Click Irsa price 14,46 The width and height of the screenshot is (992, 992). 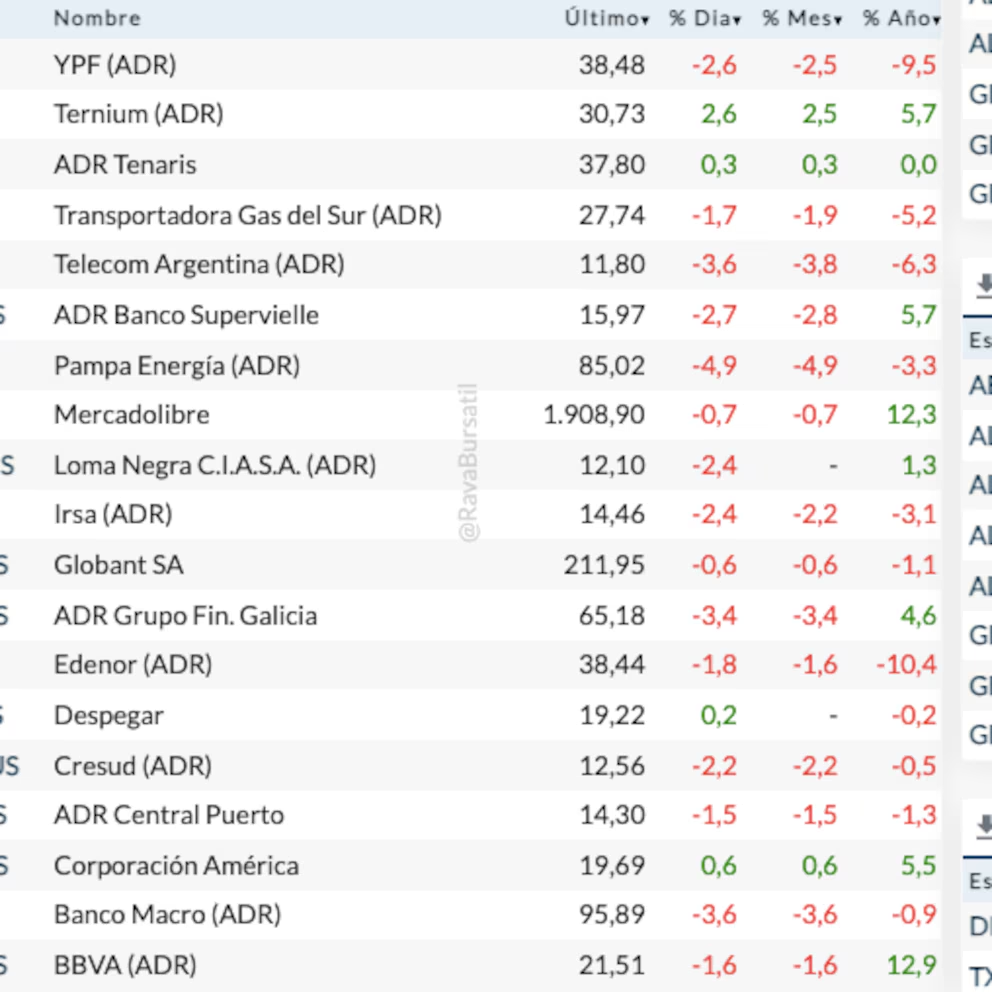point(612,514)
